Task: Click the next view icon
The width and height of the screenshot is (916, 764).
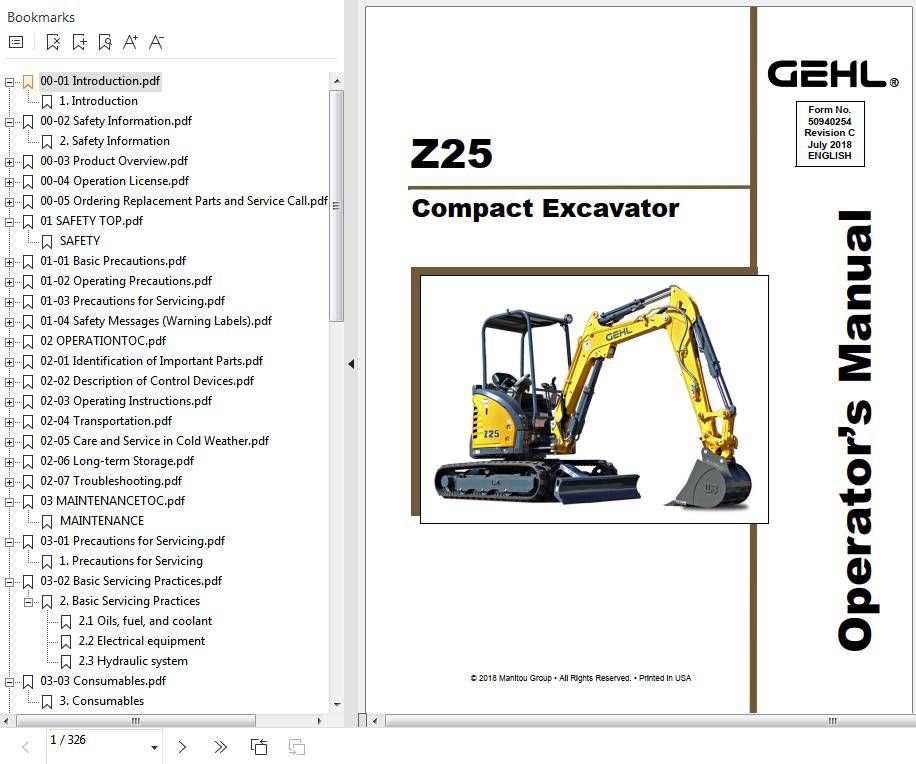Action: 297,747
